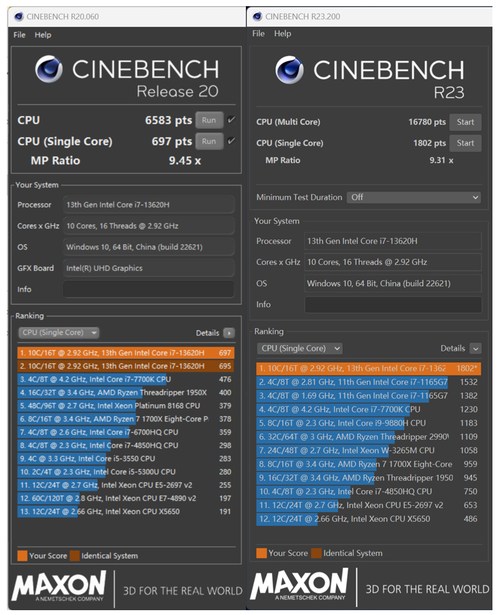500x615 pixels.
Task: Select R23 ranking row Threadripper 2990
Action: [369, 437]
